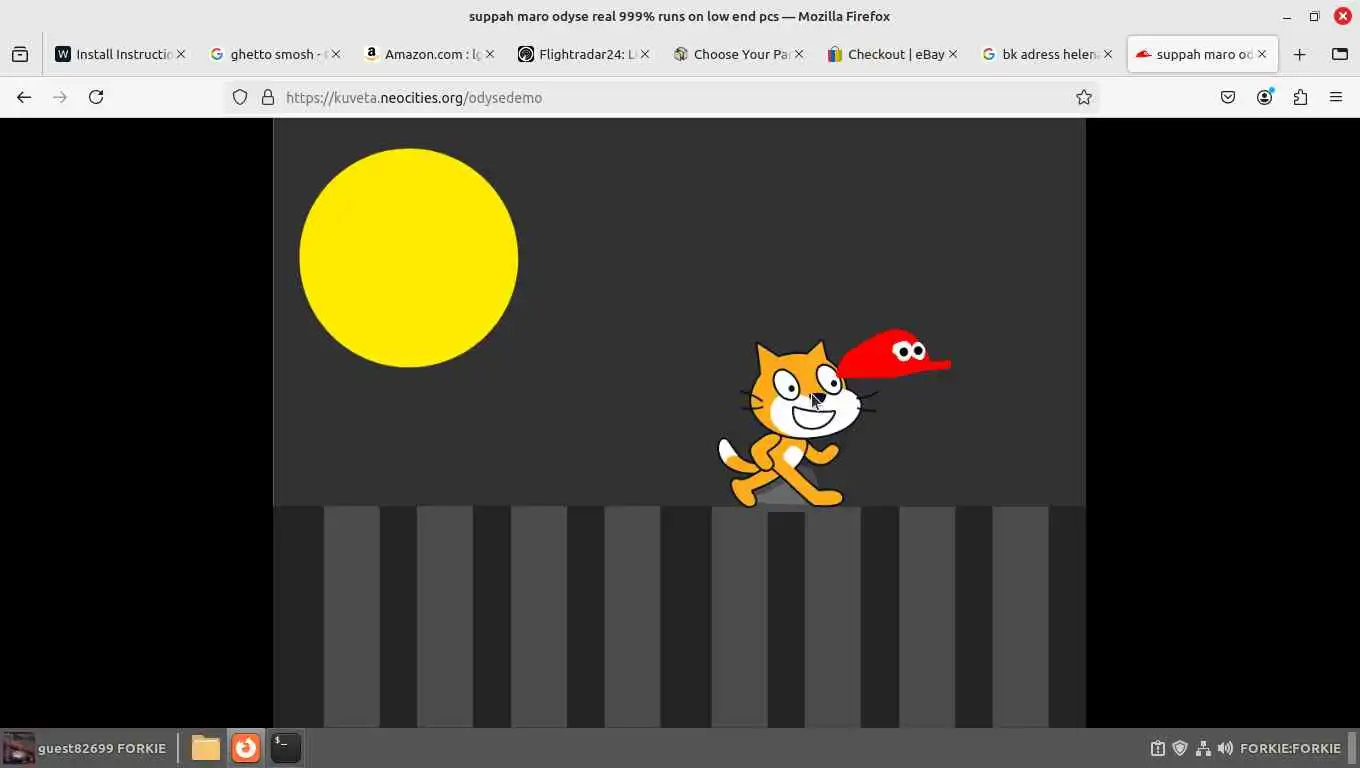Minimize the Firefox window

click(x=1287, y=16)
